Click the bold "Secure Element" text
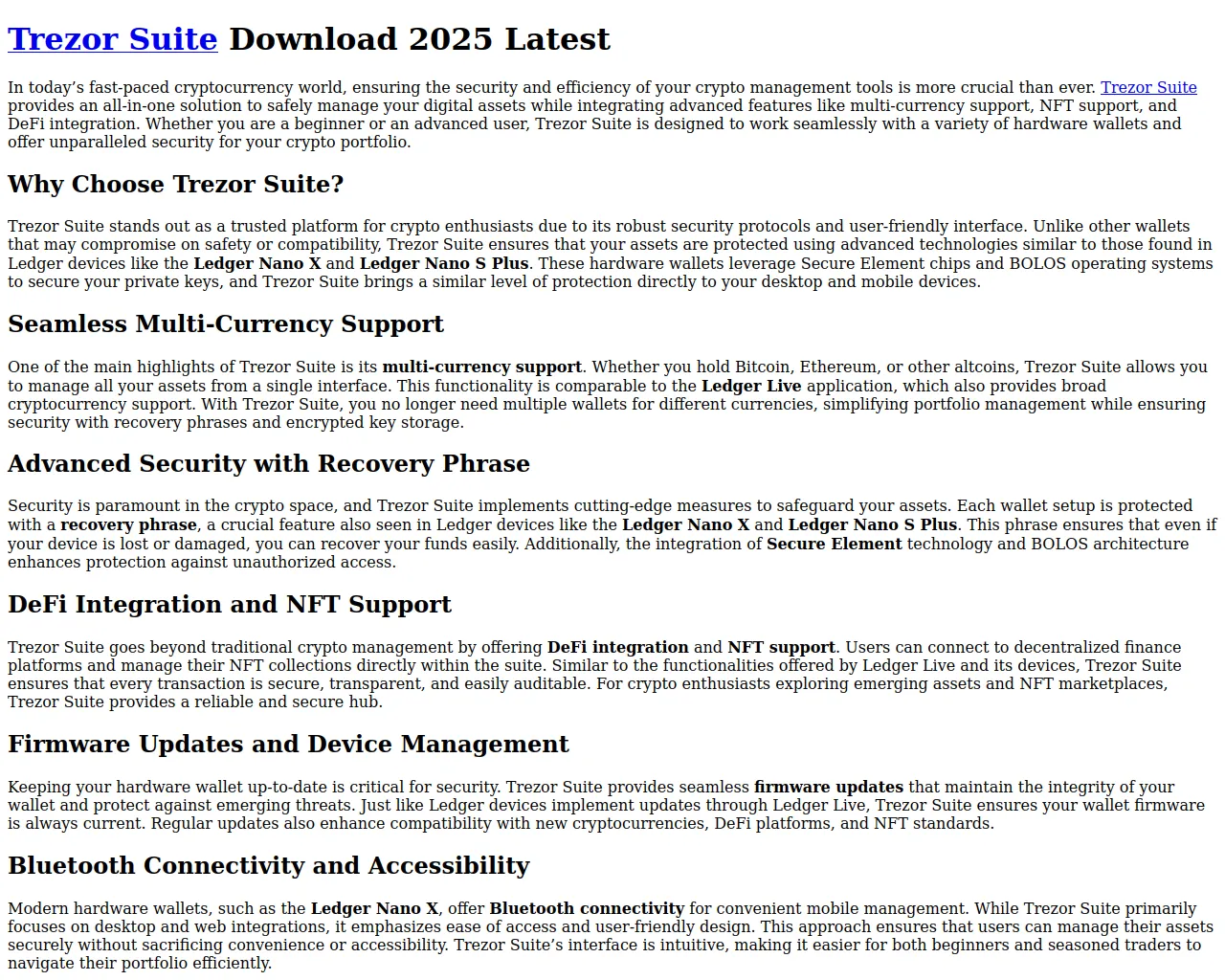Viewport: 1225px width, 980px height. [835, 544]
